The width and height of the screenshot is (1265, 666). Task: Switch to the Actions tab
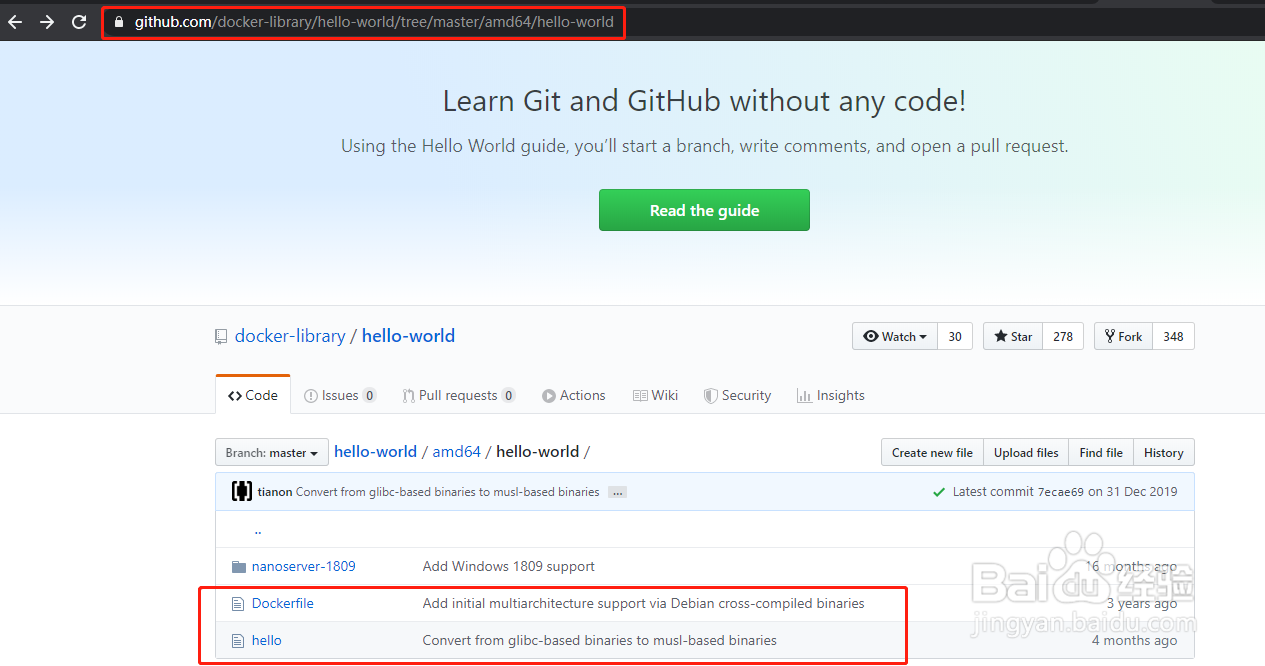coord(574,395)
